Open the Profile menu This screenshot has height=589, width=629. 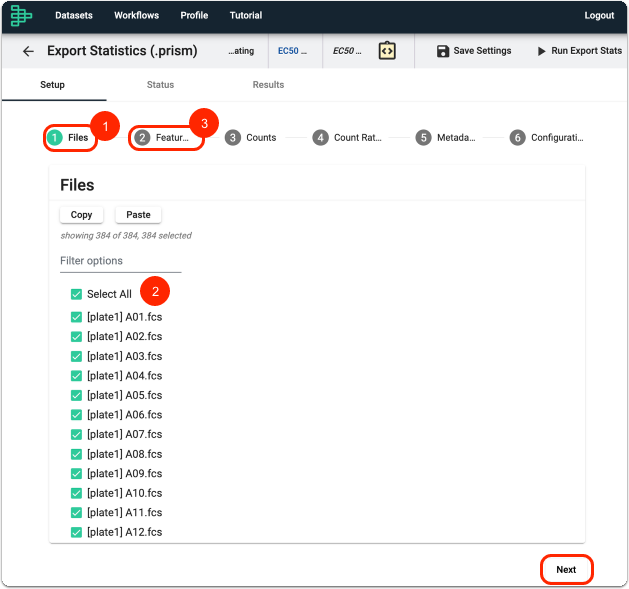tap(194, 15)
